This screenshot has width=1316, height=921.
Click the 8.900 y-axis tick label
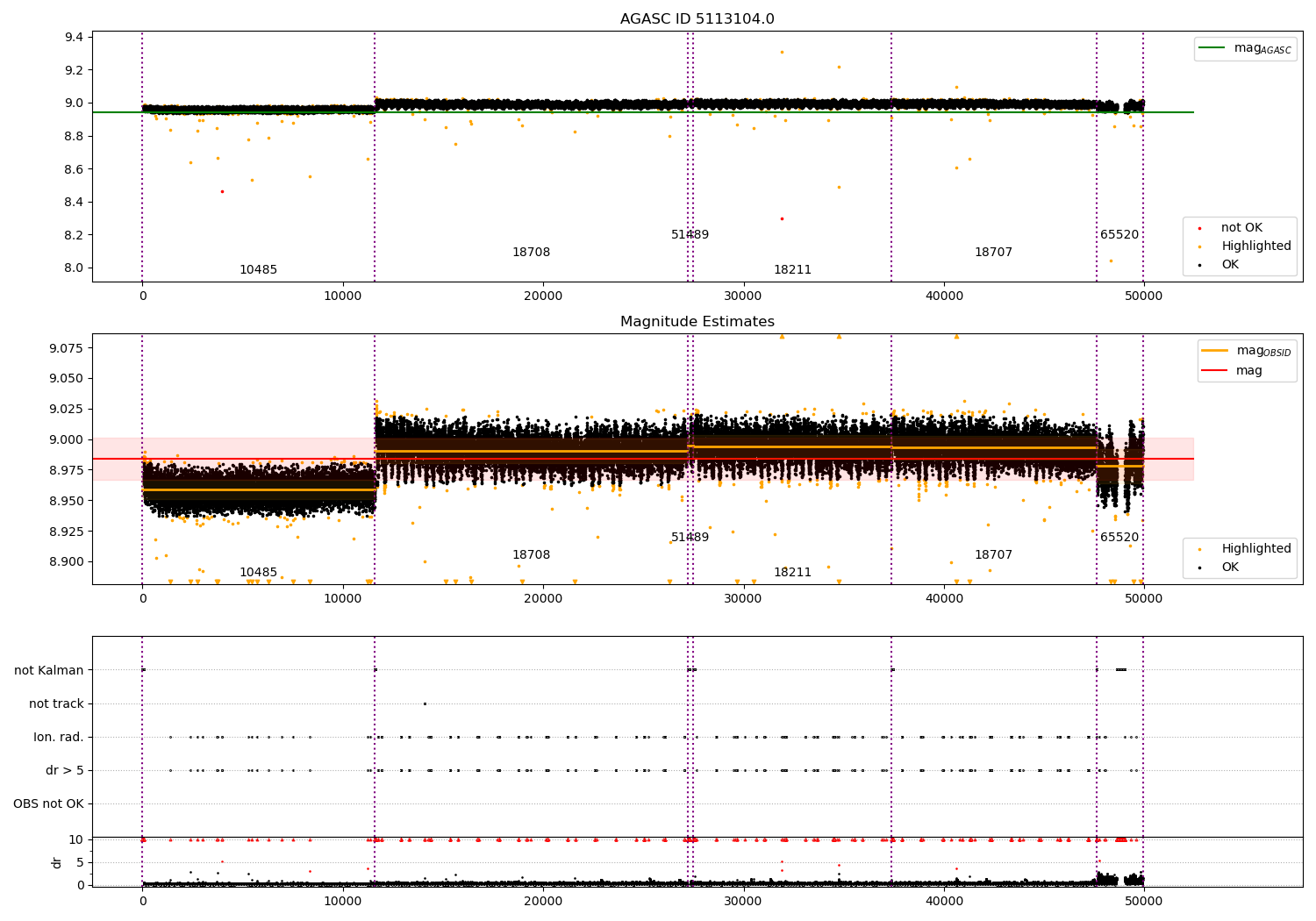67,562
